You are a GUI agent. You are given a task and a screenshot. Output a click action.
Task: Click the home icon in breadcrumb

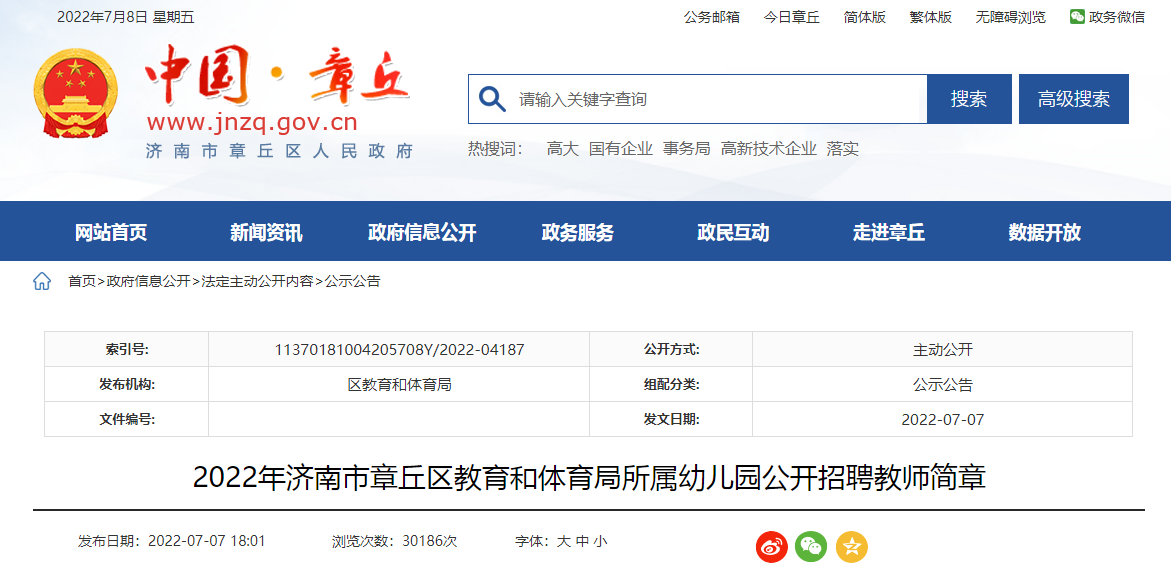[x=42, y=281]
